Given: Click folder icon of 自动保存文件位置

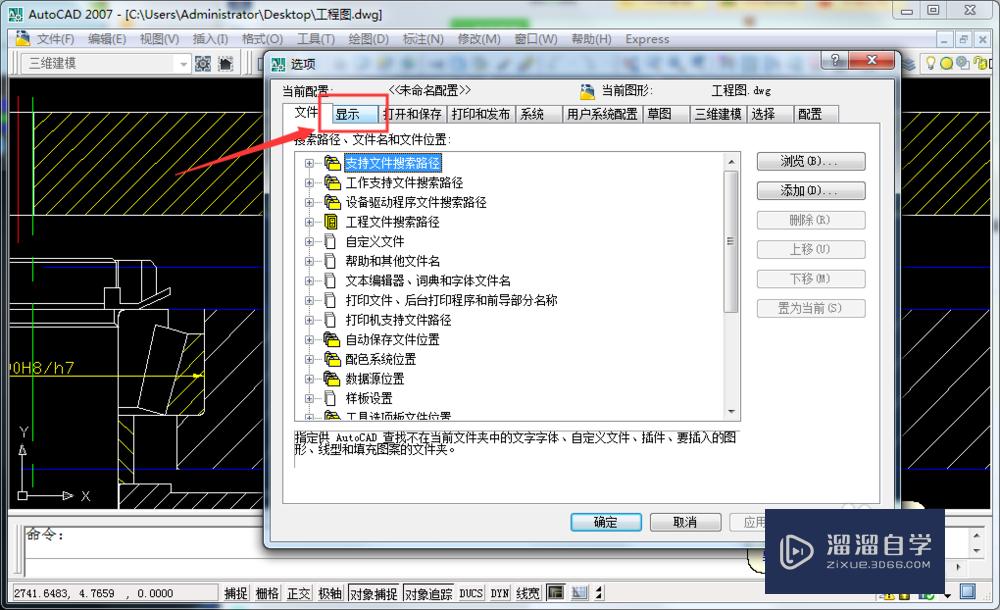Looking at the screenshot, I should point(332,339).
